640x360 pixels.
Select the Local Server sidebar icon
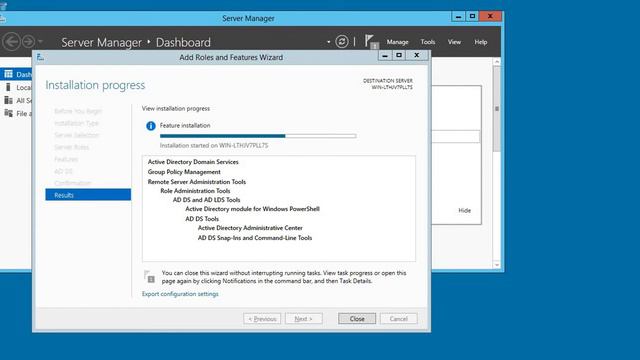point(8,87)
